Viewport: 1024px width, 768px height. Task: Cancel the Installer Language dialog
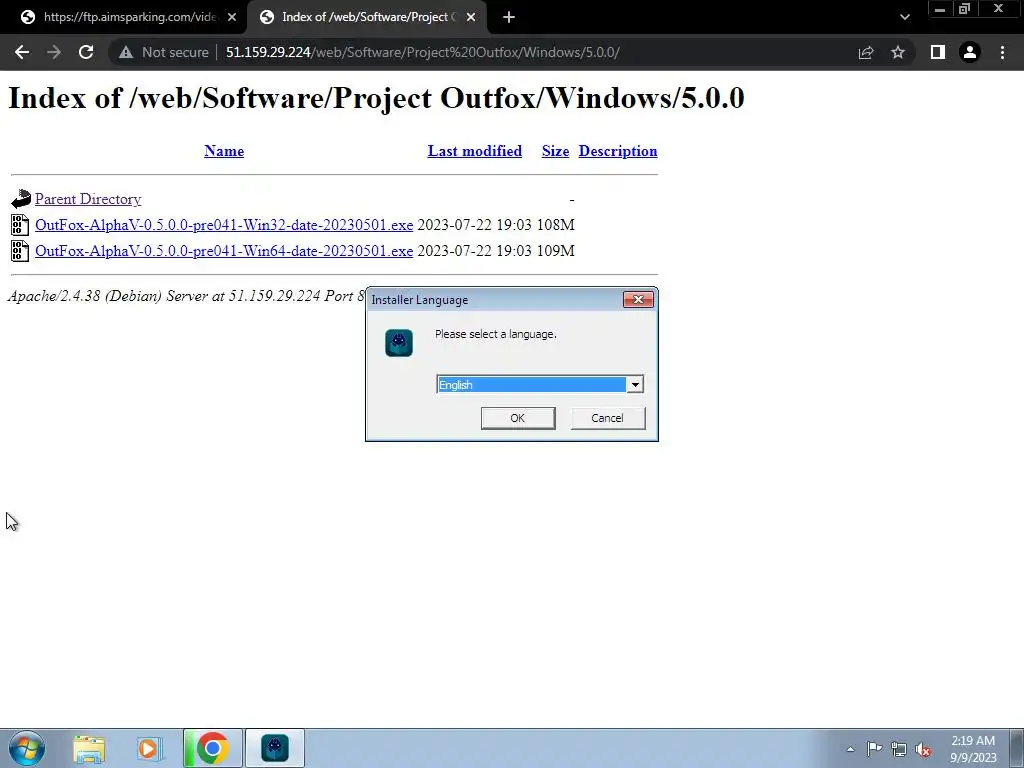pos(607,418)
